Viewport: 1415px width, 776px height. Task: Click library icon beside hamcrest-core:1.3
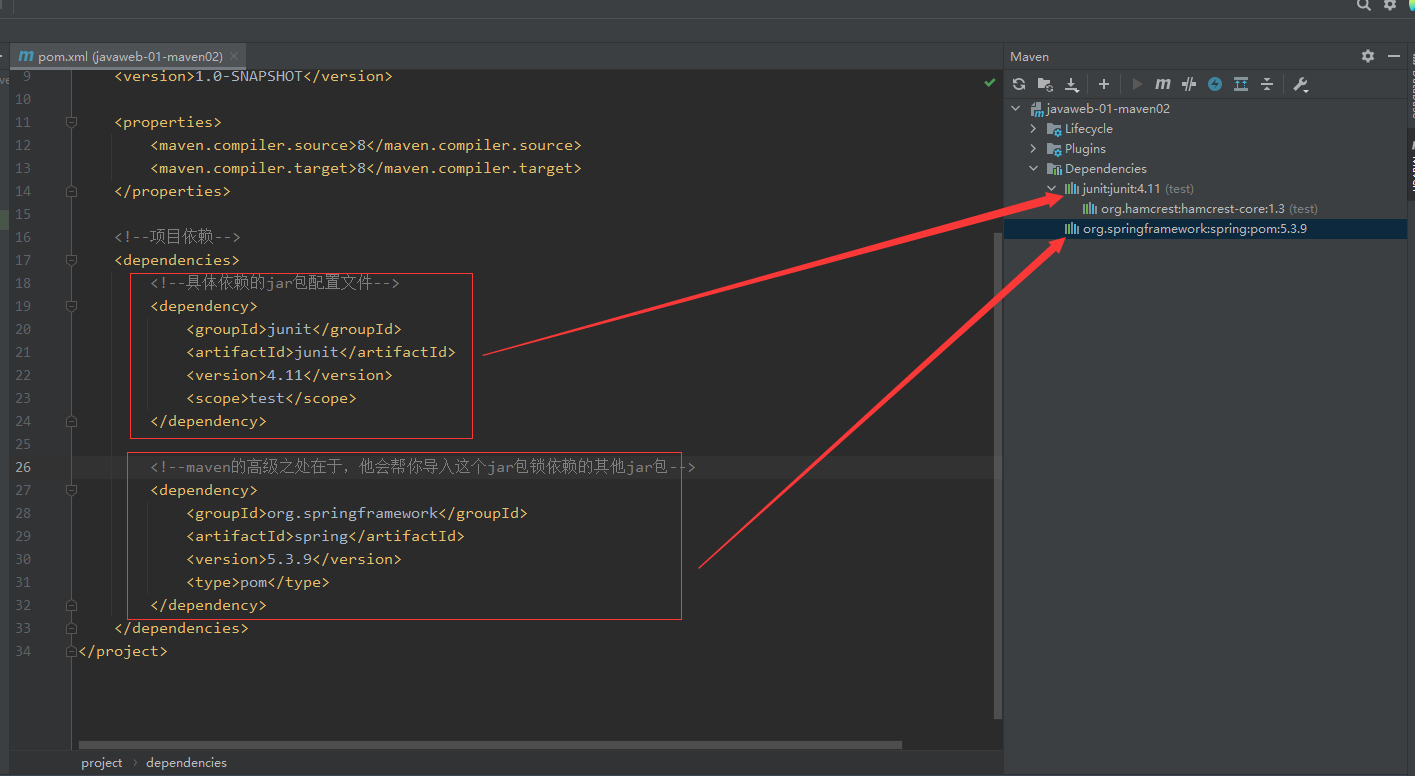coord(1090,208)
